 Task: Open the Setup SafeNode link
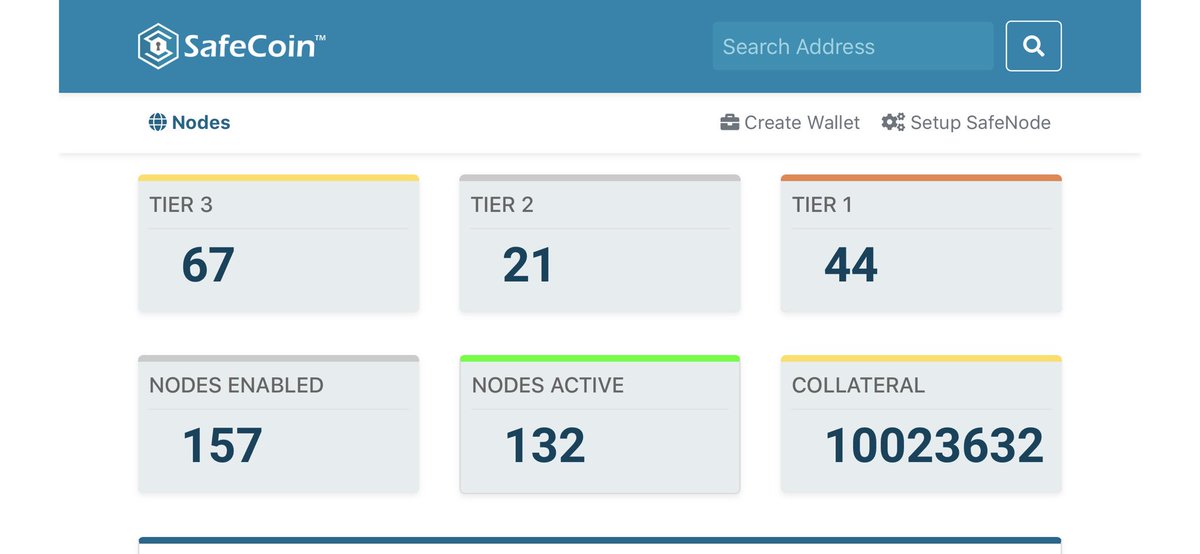pos(966,123)
